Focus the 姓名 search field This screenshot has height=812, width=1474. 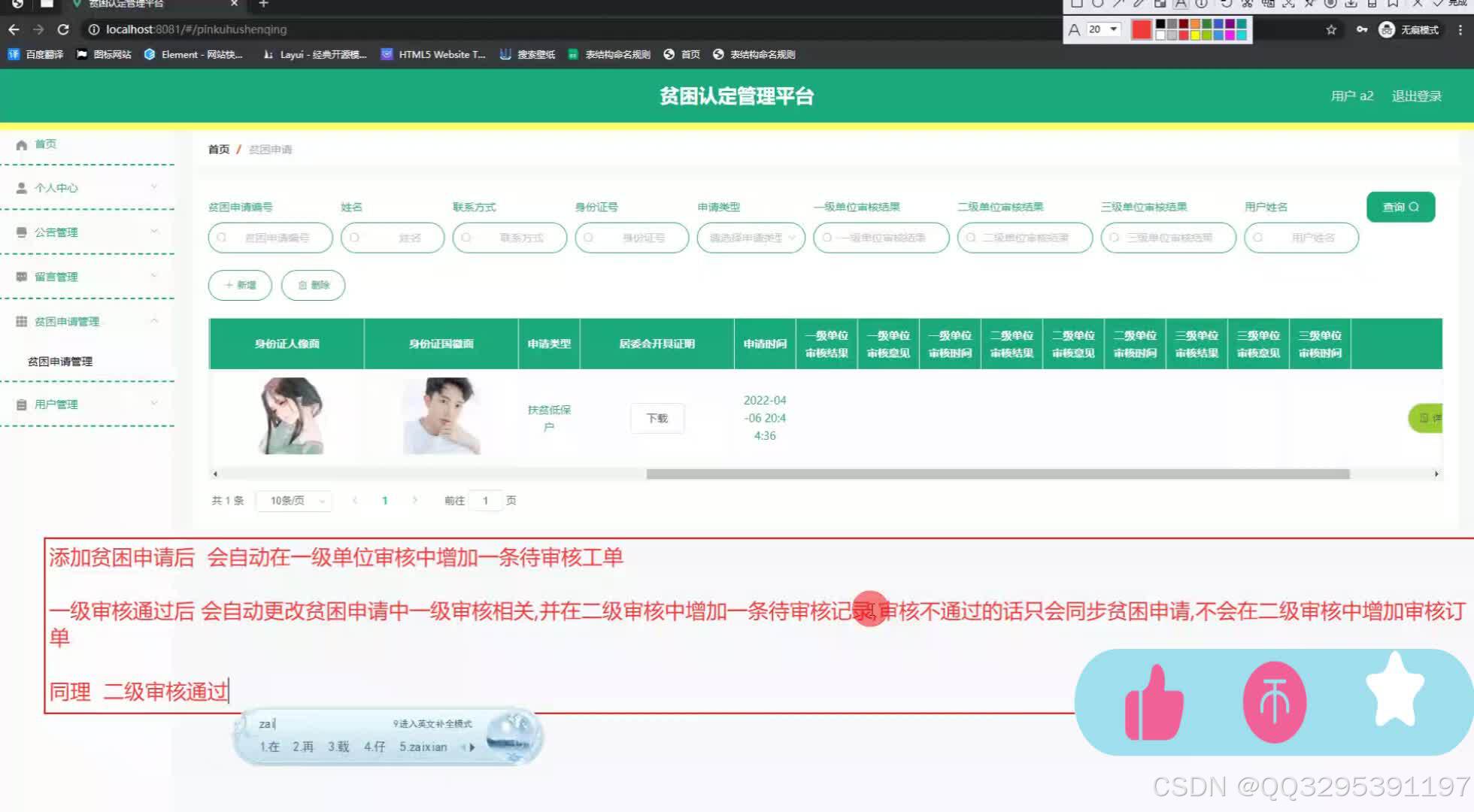click(x=393, y=238)
